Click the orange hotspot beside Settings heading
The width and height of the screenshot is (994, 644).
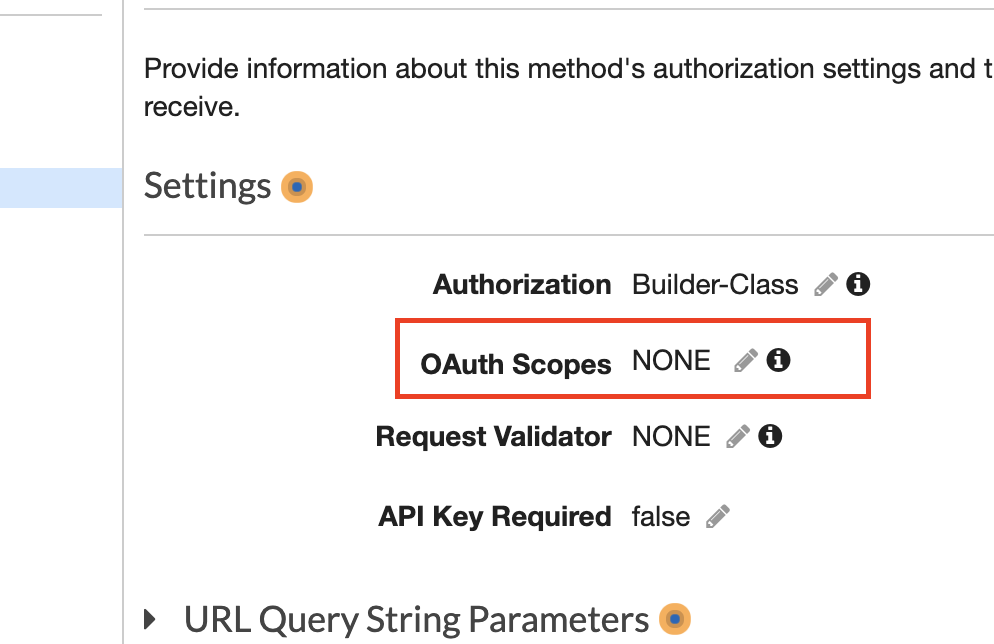click(297, 187)
